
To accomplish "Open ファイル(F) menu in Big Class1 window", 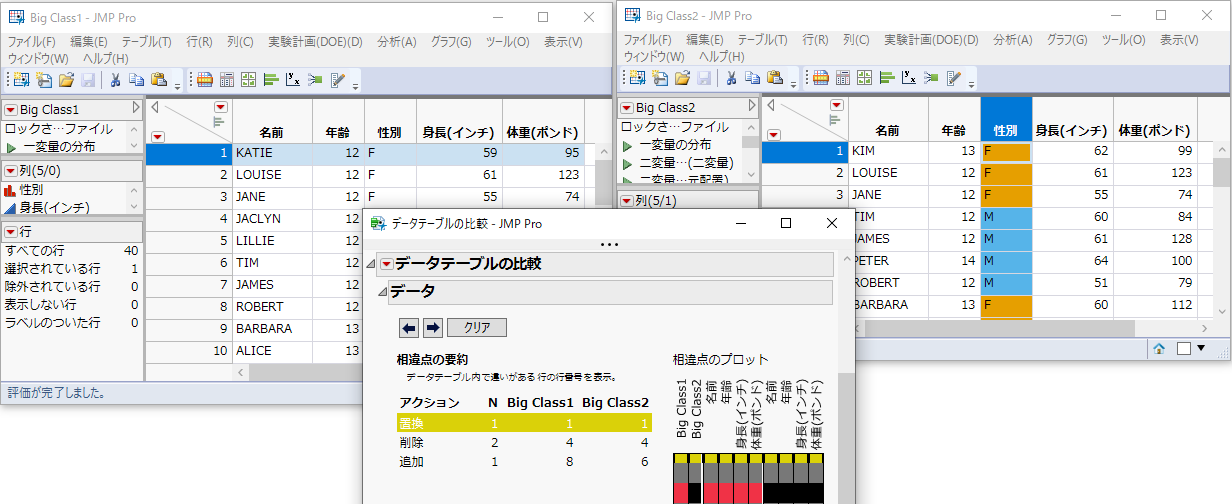I will point(32,42).
